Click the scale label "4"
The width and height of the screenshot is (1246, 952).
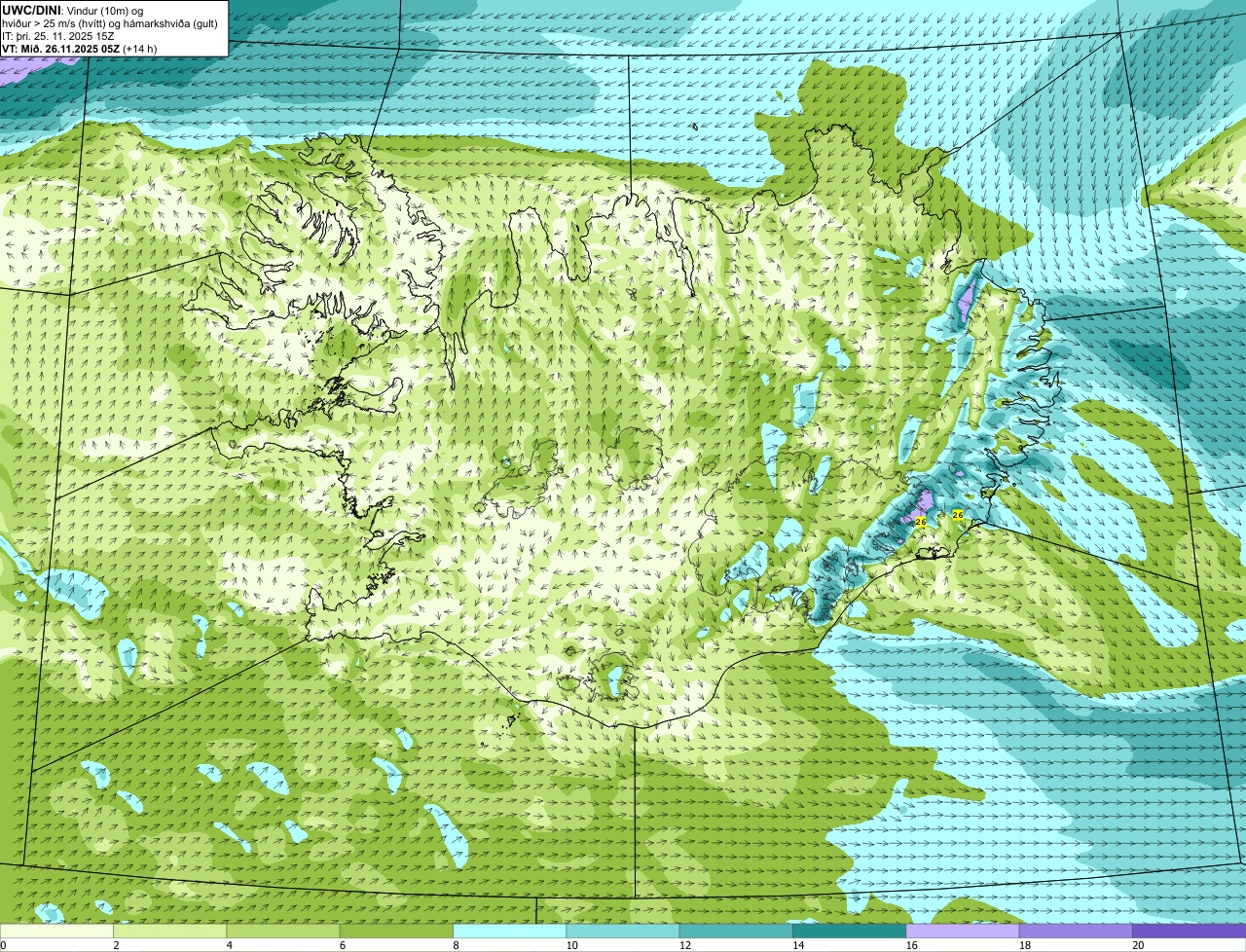(230, 945)
